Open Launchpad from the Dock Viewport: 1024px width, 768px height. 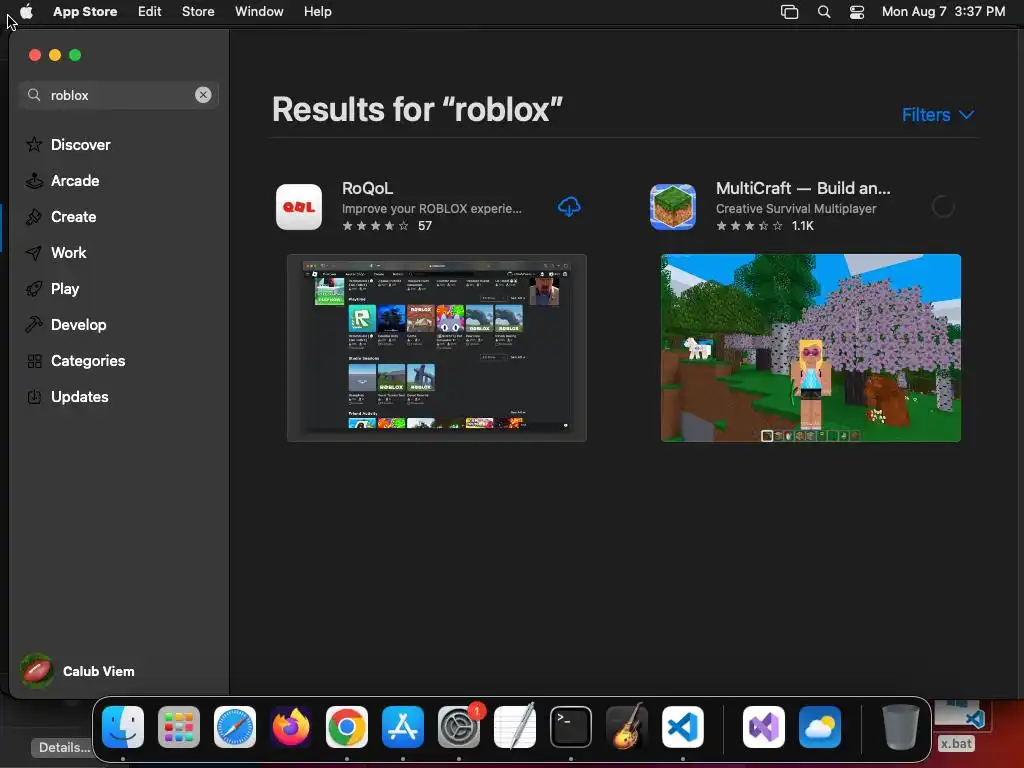pos(179,727)
